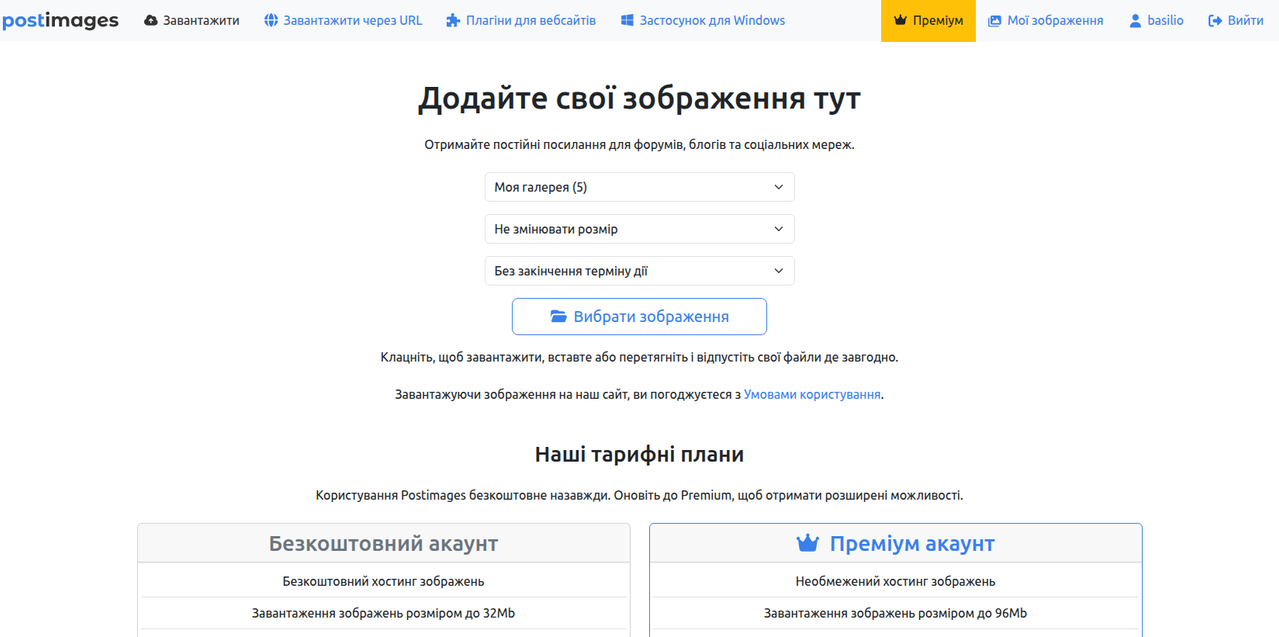
Task: Click the cloud upload icon beside Завантажити
Action: tap(151, 20)
